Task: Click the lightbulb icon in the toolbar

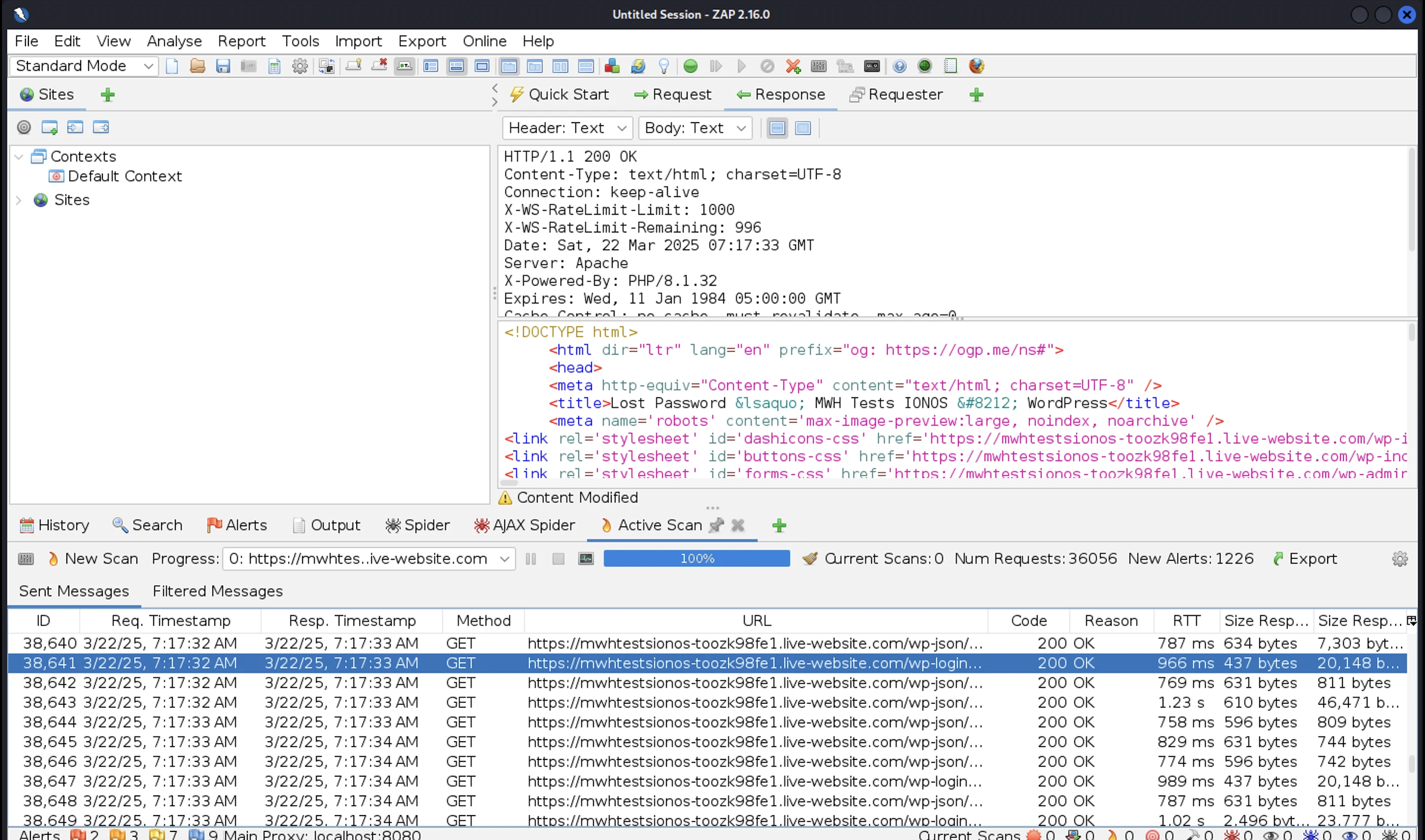Action: coord(664,66)
